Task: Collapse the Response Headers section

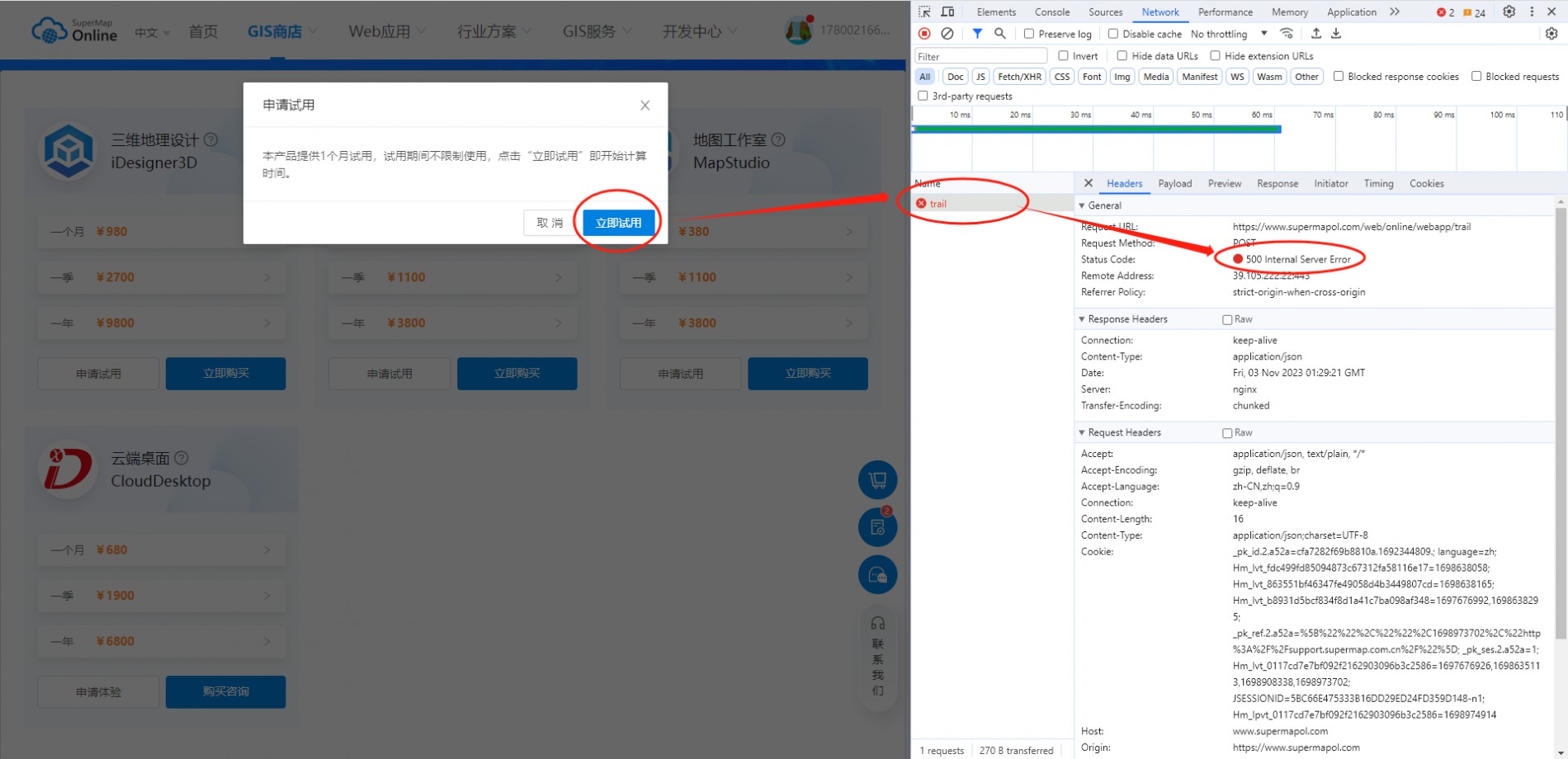Action: [x=1082, y=319]
